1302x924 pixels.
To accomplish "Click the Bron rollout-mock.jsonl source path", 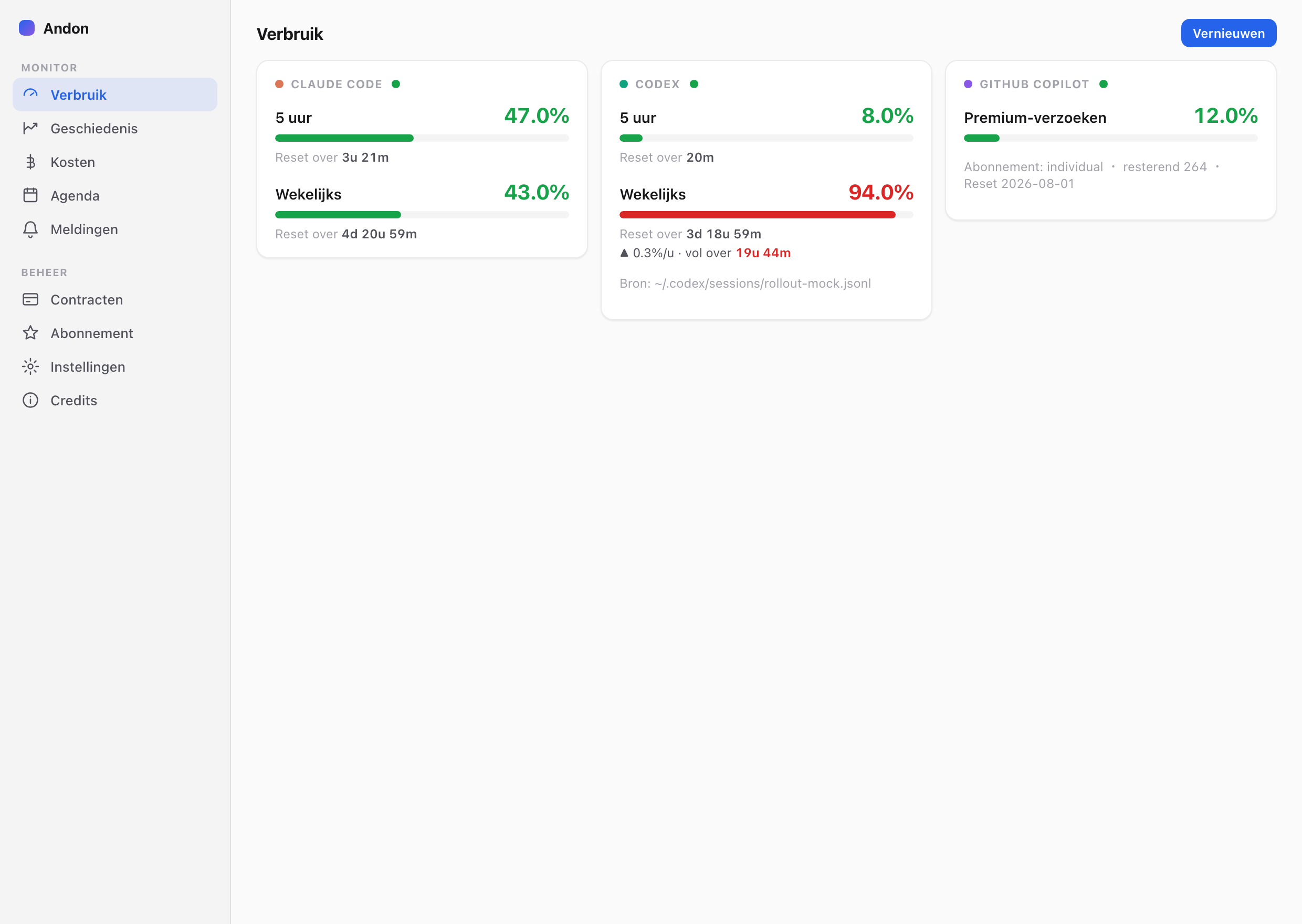I will pos(745,283).
